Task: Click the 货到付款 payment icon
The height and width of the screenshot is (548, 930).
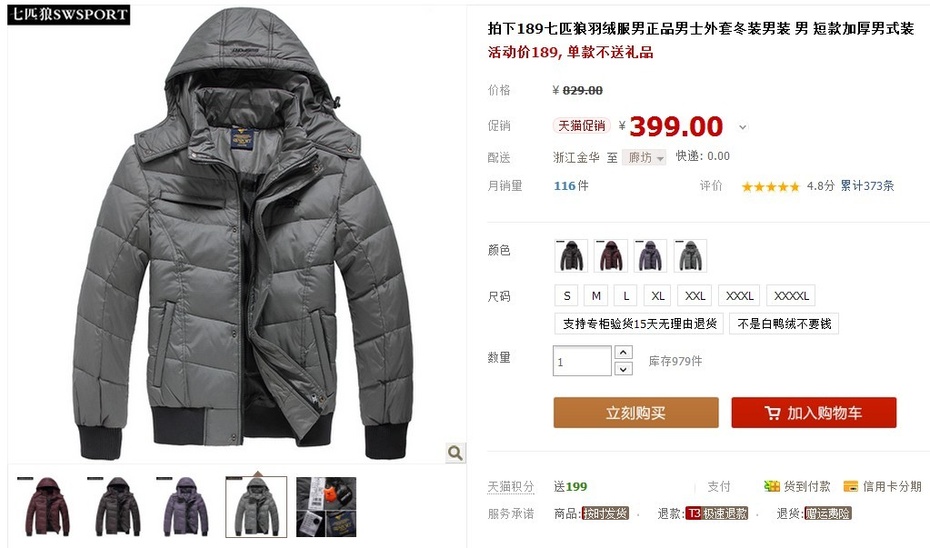Action: [772, 486]
